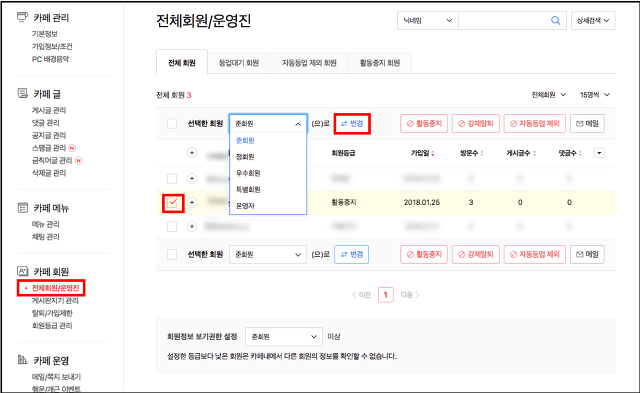Open 게시판지기 관리 in the sidebar
640x393 pixels.
click(x=55, y=301)
